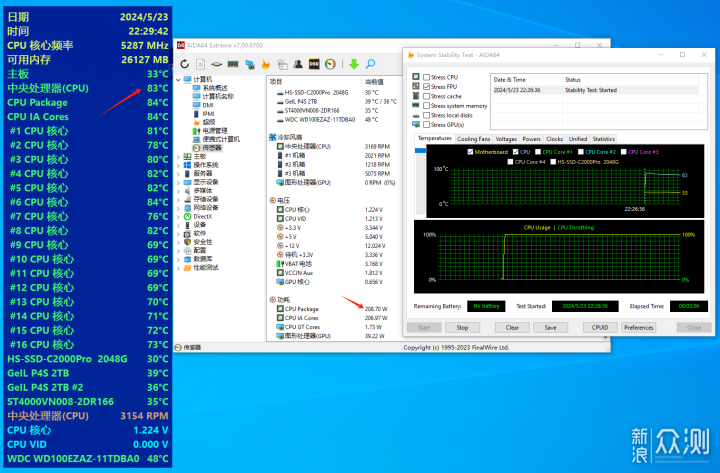Expand the 显示设备 tree node
Viewport: 720px width, 473px height.
179,182
